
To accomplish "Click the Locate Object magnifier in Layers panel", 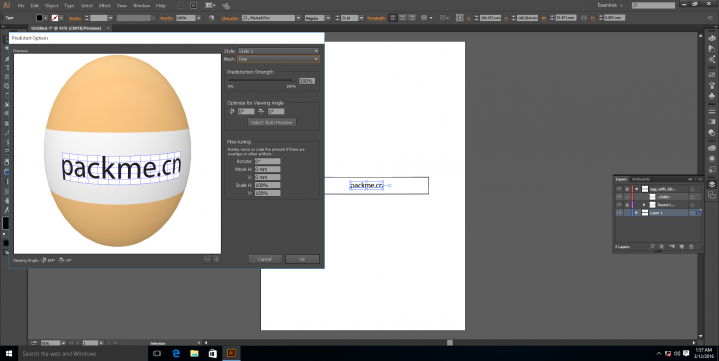I will tap(652, 247).
